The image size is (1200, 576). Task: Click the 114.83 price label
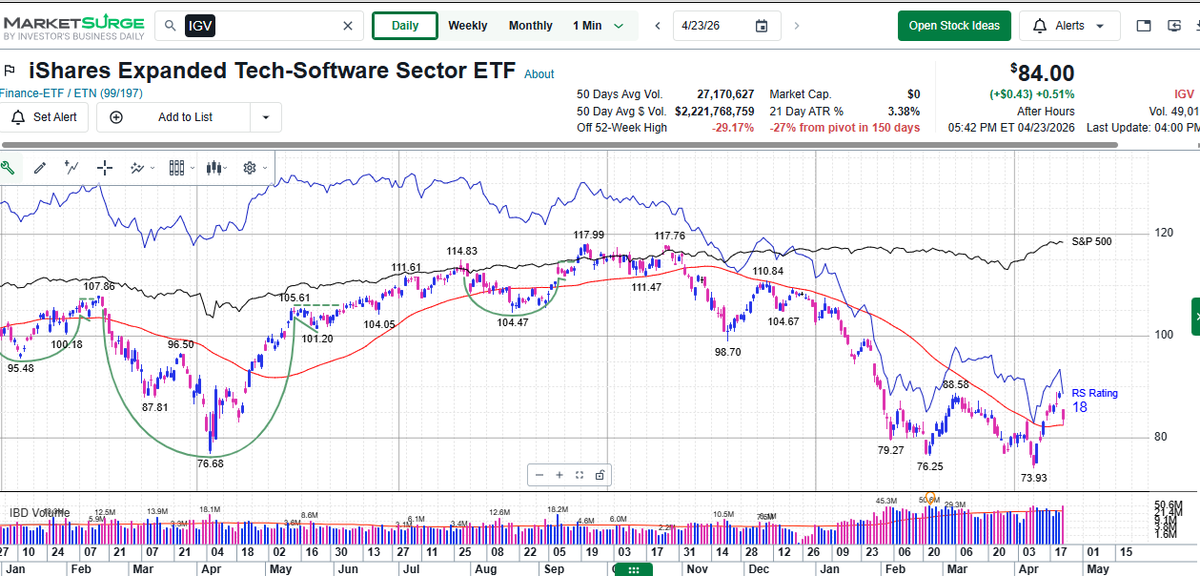(x=462, y=250)
